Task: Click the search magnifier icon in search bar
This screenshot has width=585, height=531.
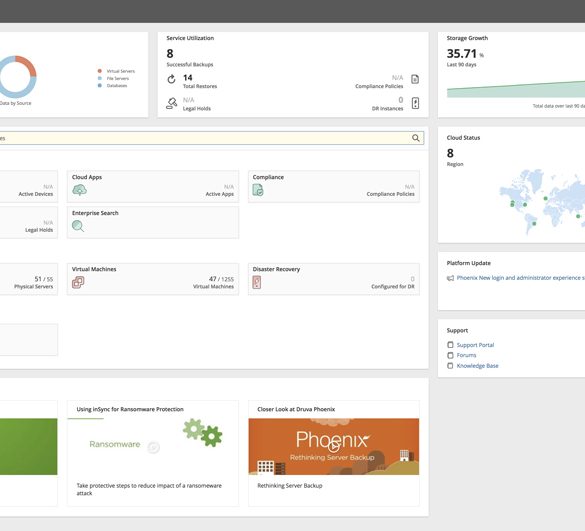Action: tap(416, 138)
